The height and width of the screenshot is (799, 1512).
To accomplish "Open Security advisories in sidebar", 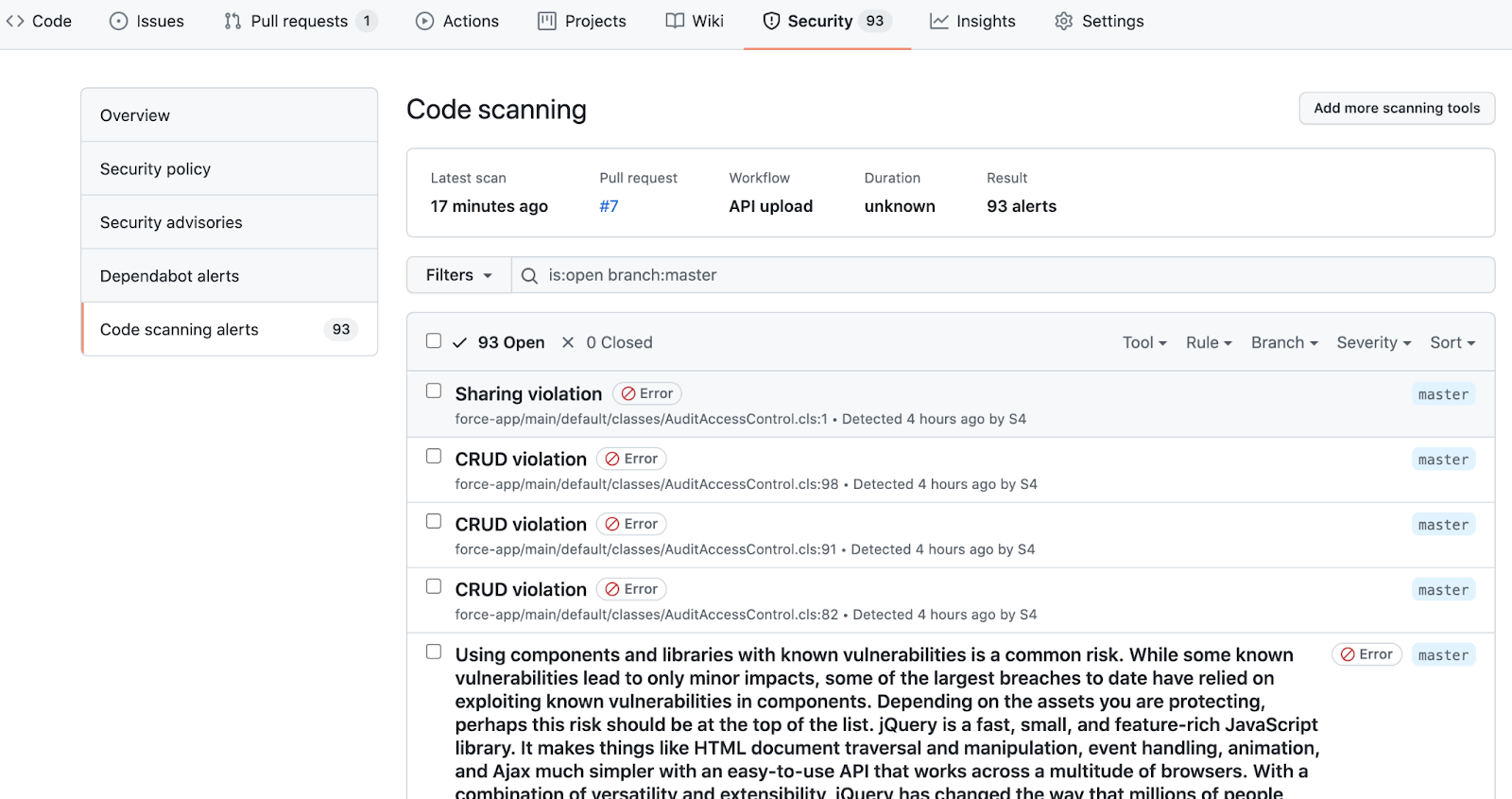I will click(230, 222).
